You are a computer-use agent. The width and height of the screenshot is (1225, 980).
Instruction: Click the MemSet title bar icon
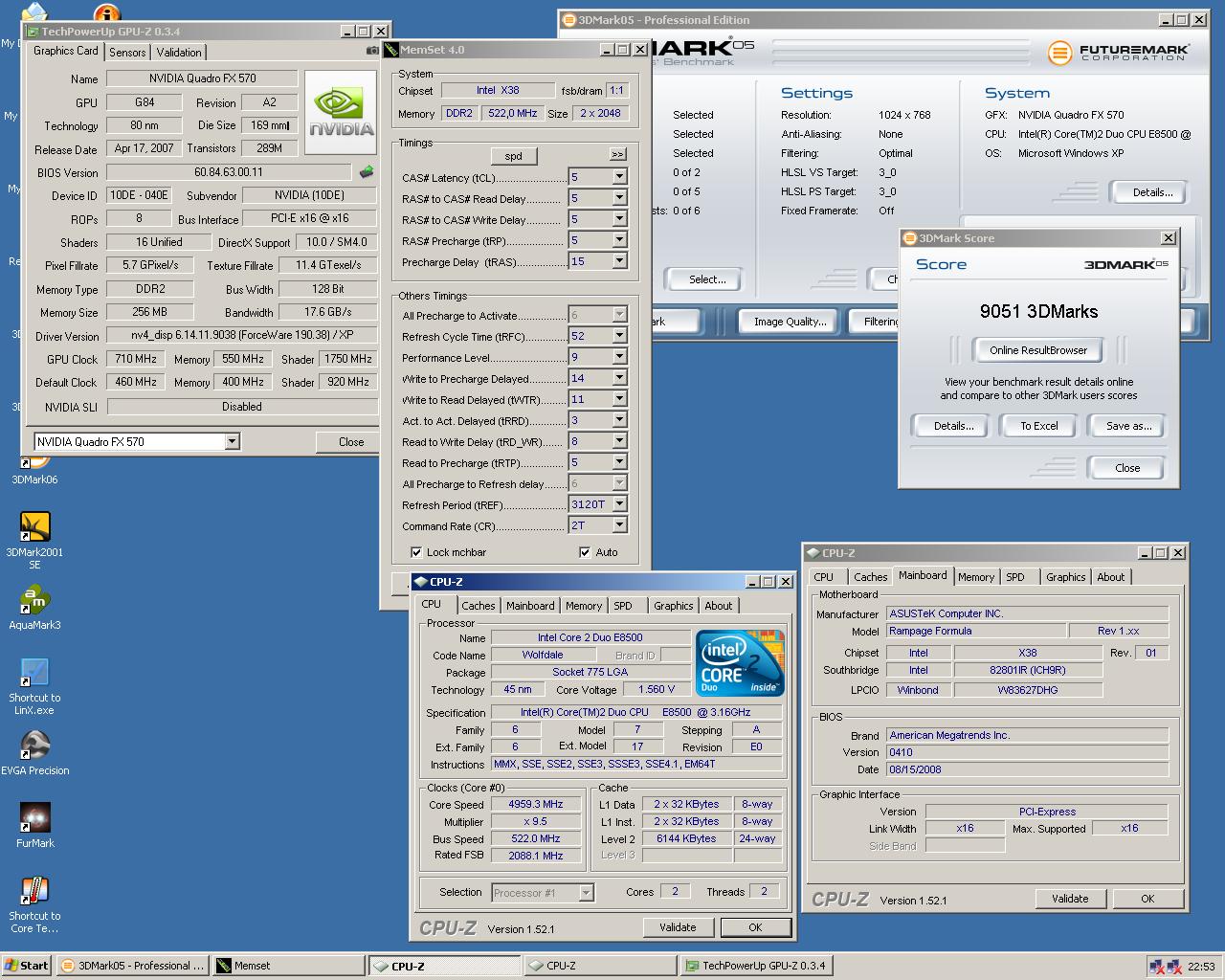[391, 50]
